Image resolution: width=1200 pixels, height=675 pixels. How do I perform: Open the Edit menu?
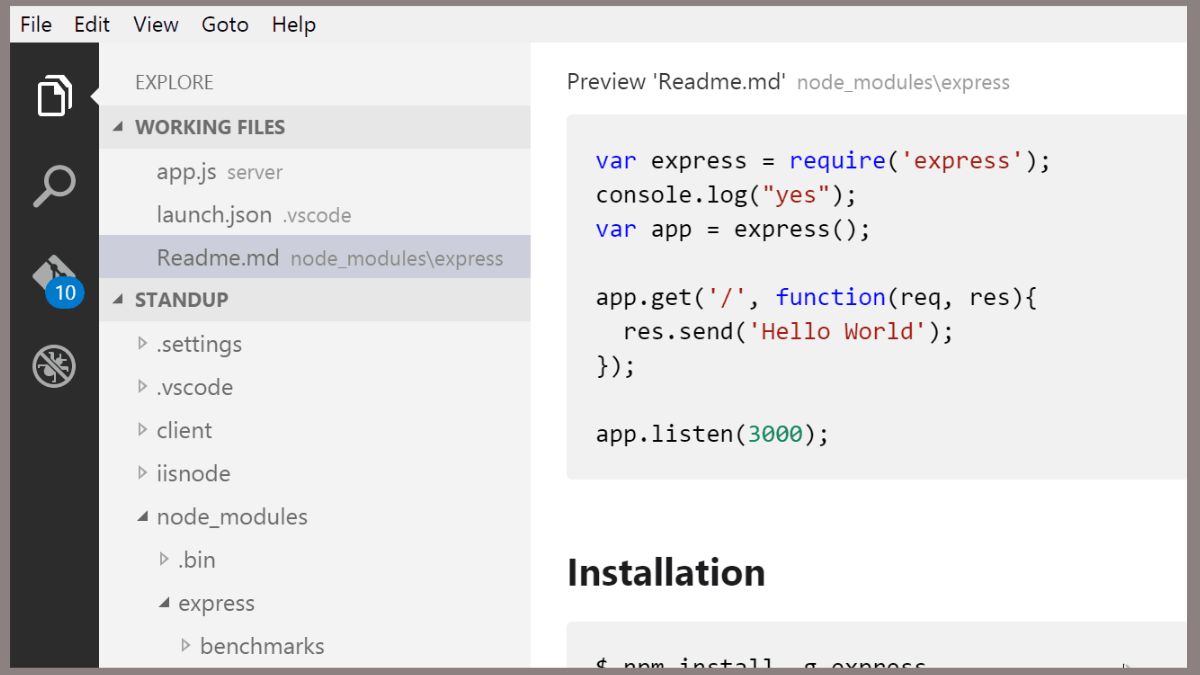(92, 24)
